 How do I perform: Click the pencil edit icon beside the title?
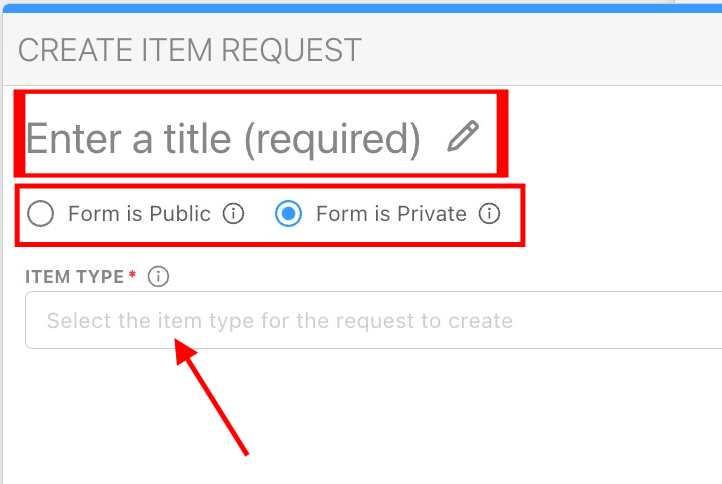point(463,136)
